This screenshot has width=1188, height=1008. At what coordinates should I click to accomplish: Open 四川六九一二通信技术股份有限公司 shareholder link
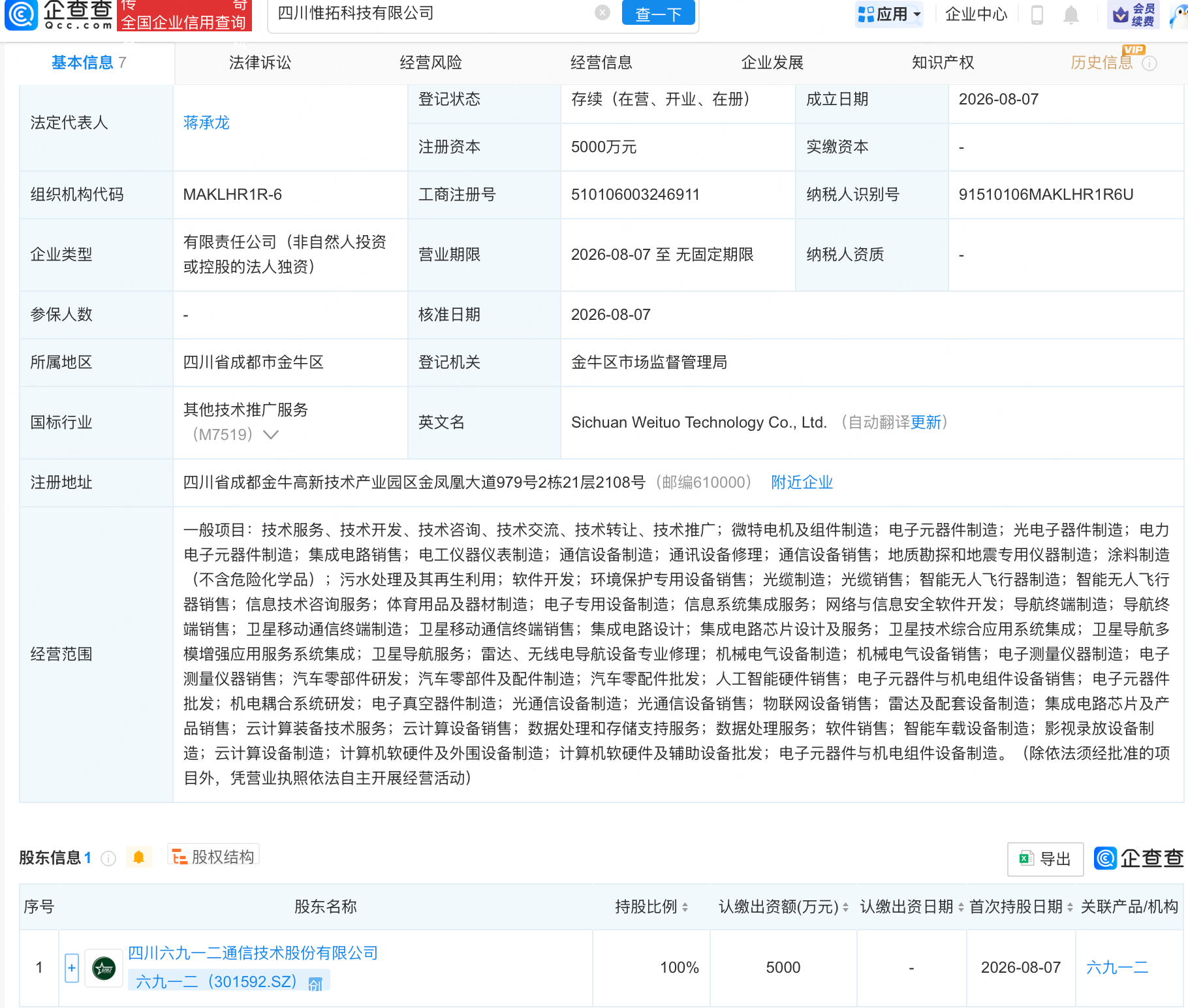coord(253,953)
